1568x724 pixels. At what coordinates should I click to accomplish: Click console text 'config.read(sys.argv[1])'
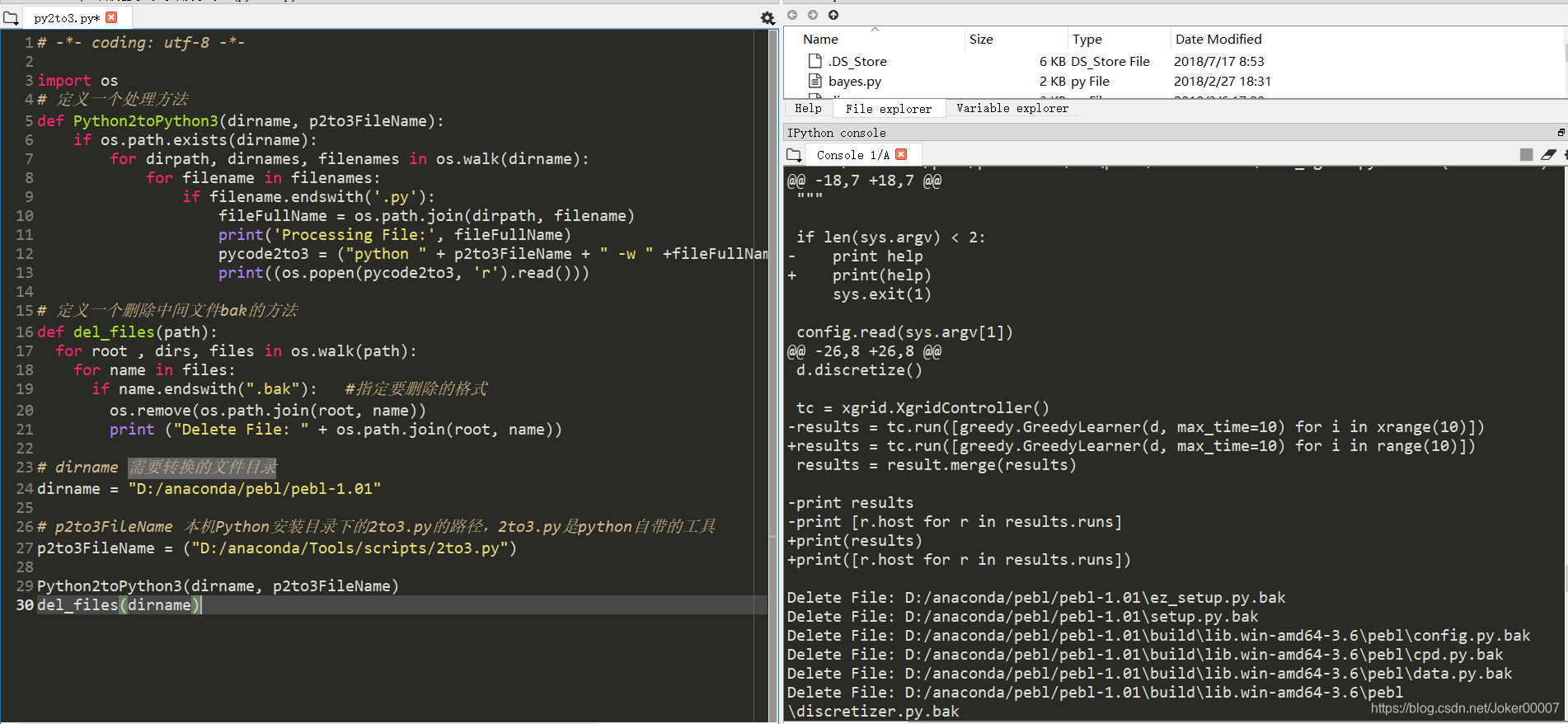point(904,331)
